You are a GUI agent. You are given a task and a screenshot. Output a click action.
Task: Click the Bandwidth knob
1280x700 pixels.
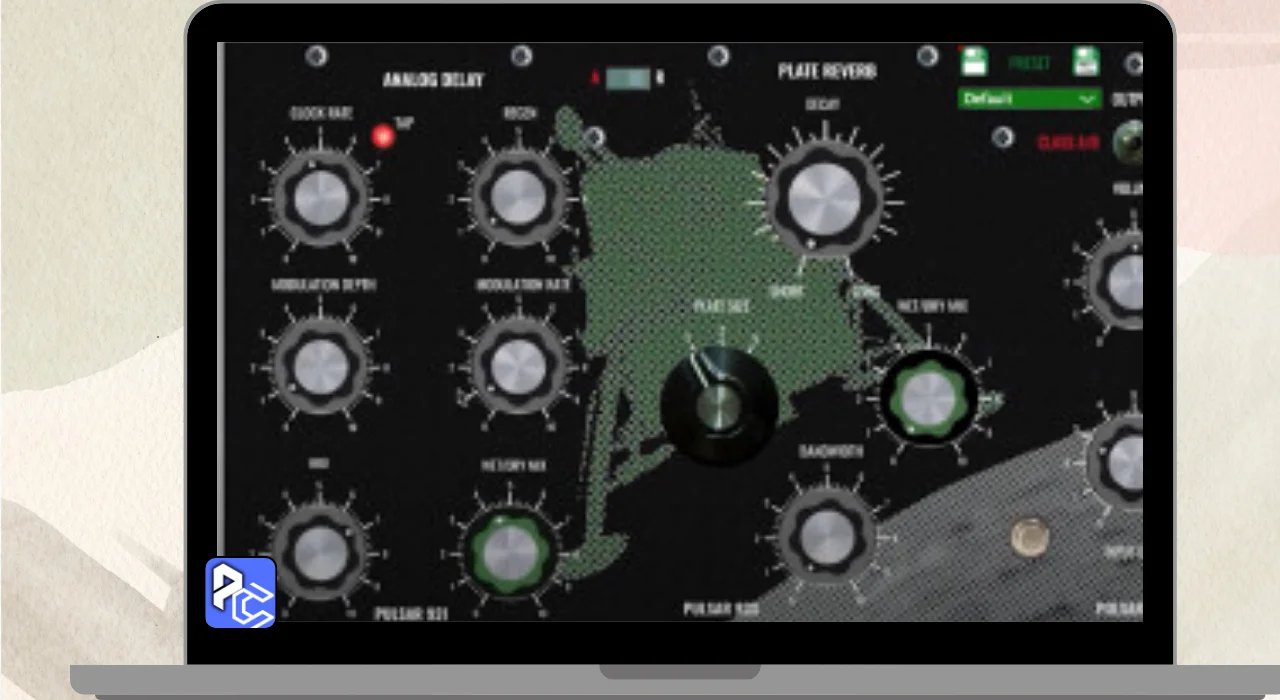tap(828, 537)
